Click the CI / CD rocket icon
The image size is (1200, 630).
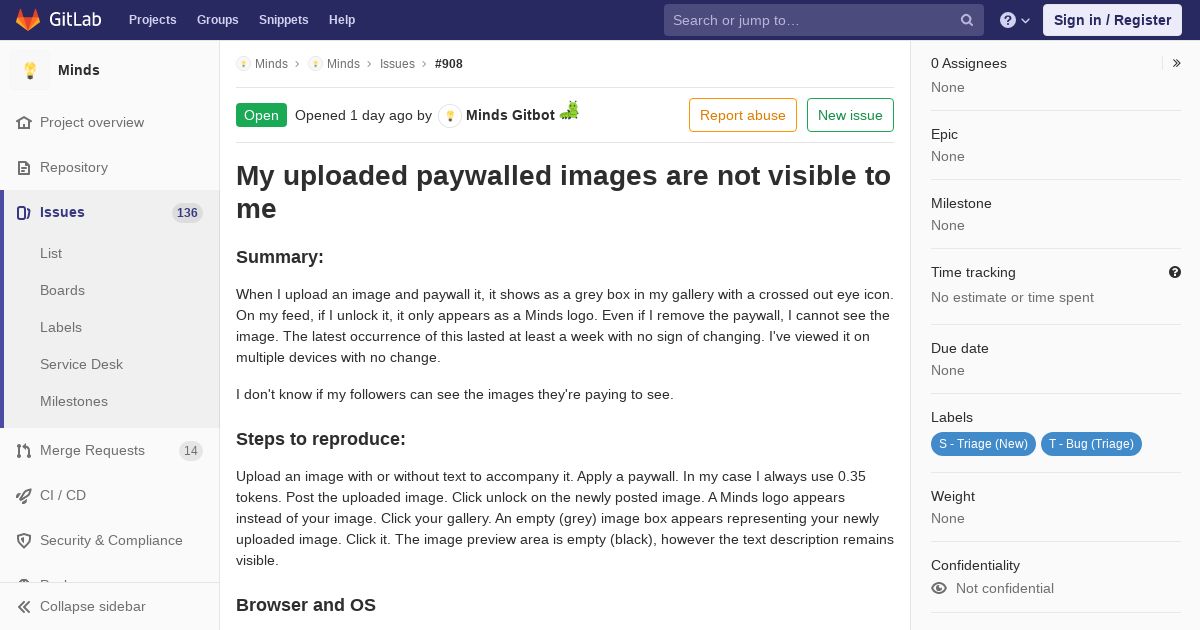(x=24, y=496)
